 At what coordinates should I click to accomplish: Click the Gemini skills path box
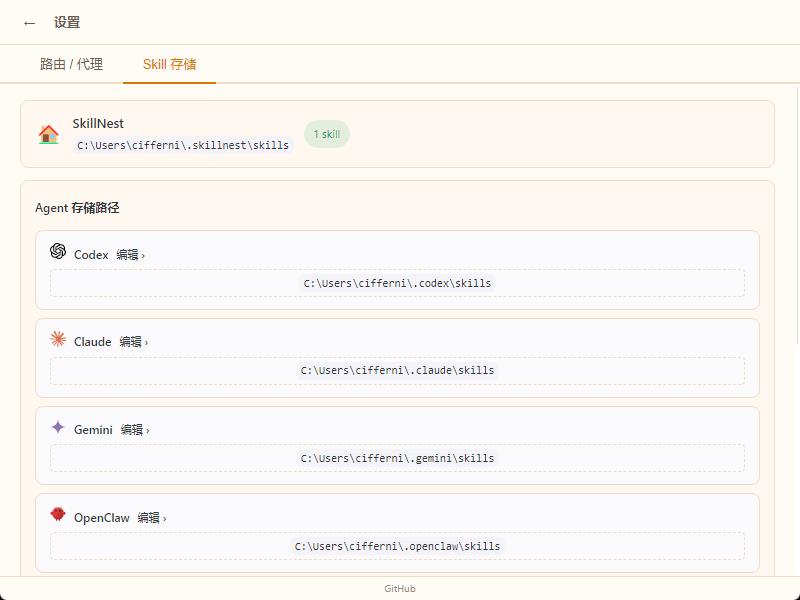coord(397,458)
